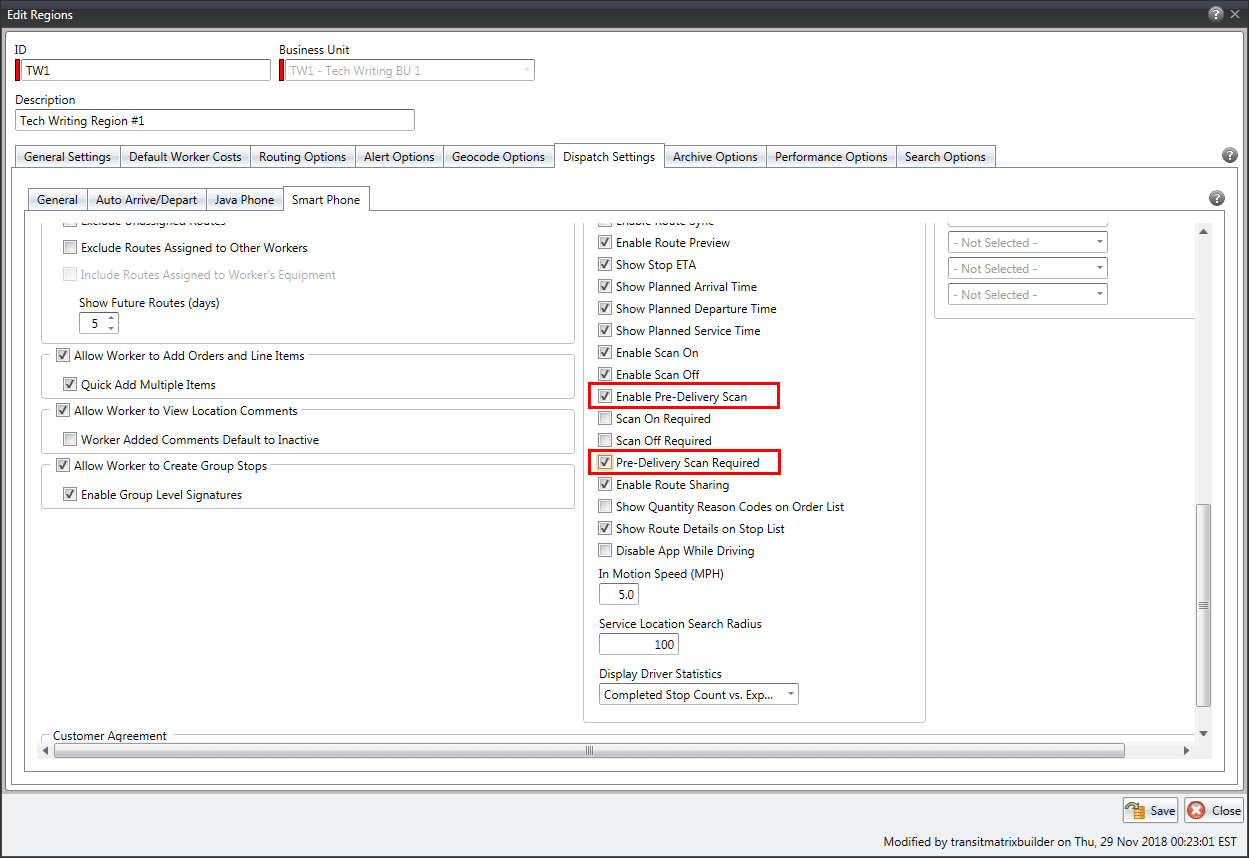Open the Business Unit dropdown

click(526, 70)
